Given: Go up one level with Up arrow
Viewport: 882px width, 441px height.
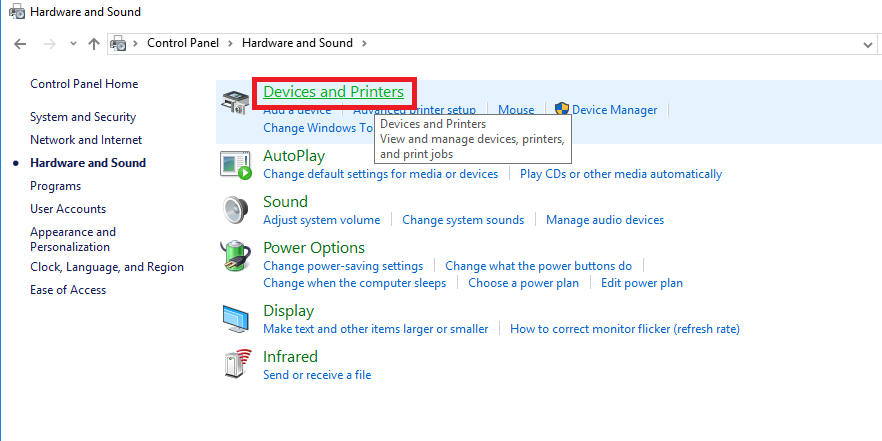Looking at the screenshot, I should pos(94,44).
